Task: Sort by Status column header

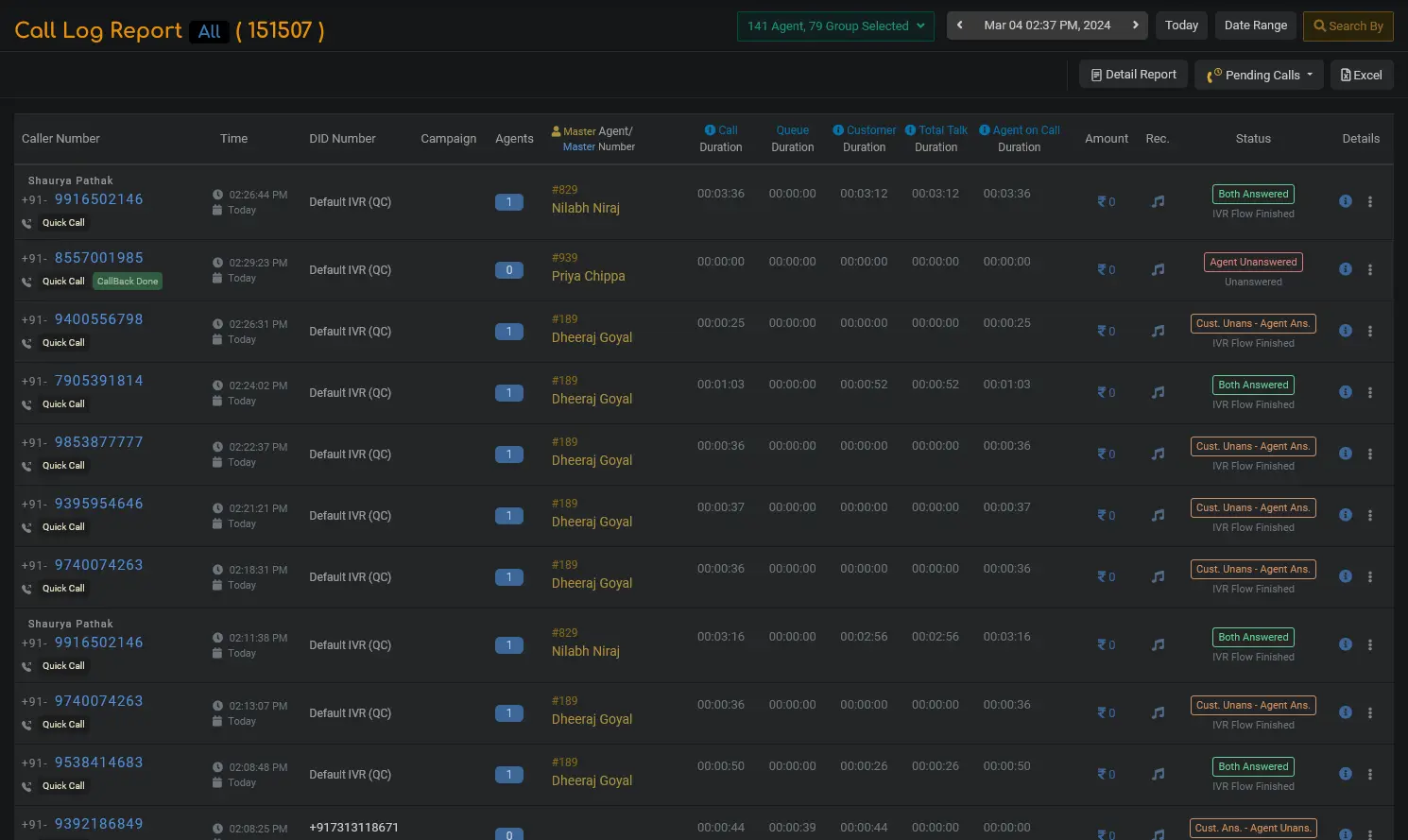Action: pyautogui.click(x=1253, y=138)
